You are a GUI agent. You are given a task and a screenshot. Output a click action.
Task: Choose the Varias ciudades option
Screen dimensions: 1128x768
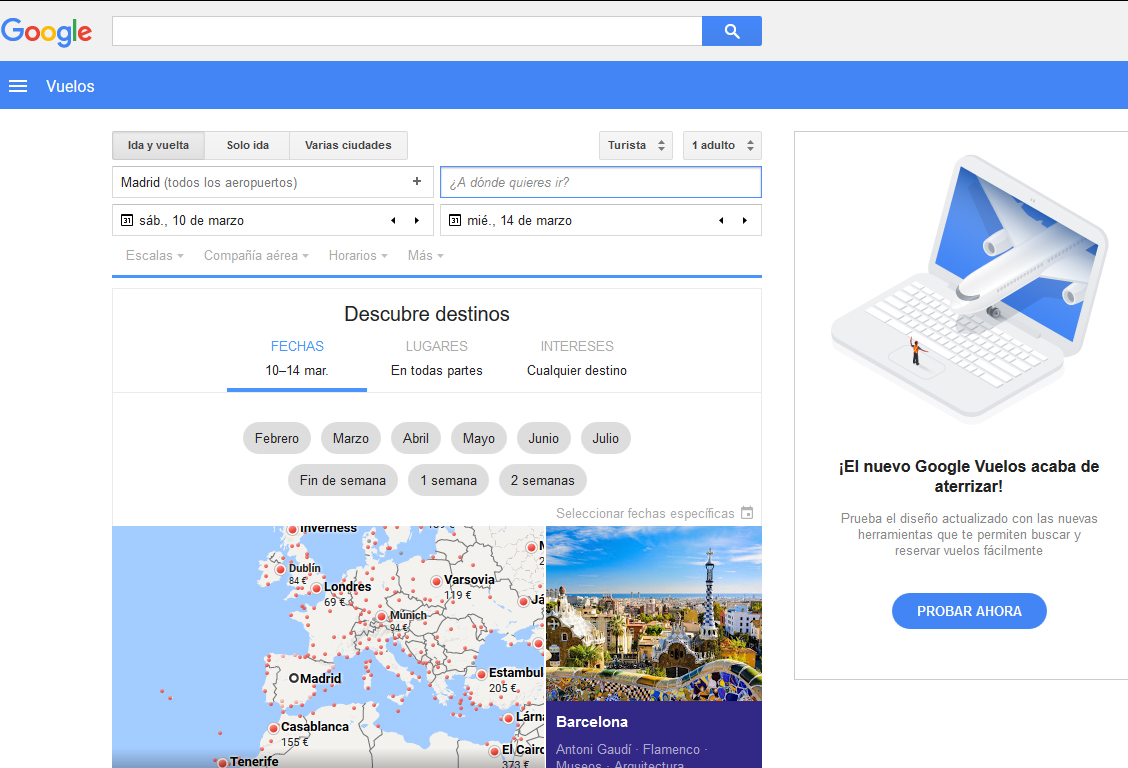(348, 145)
